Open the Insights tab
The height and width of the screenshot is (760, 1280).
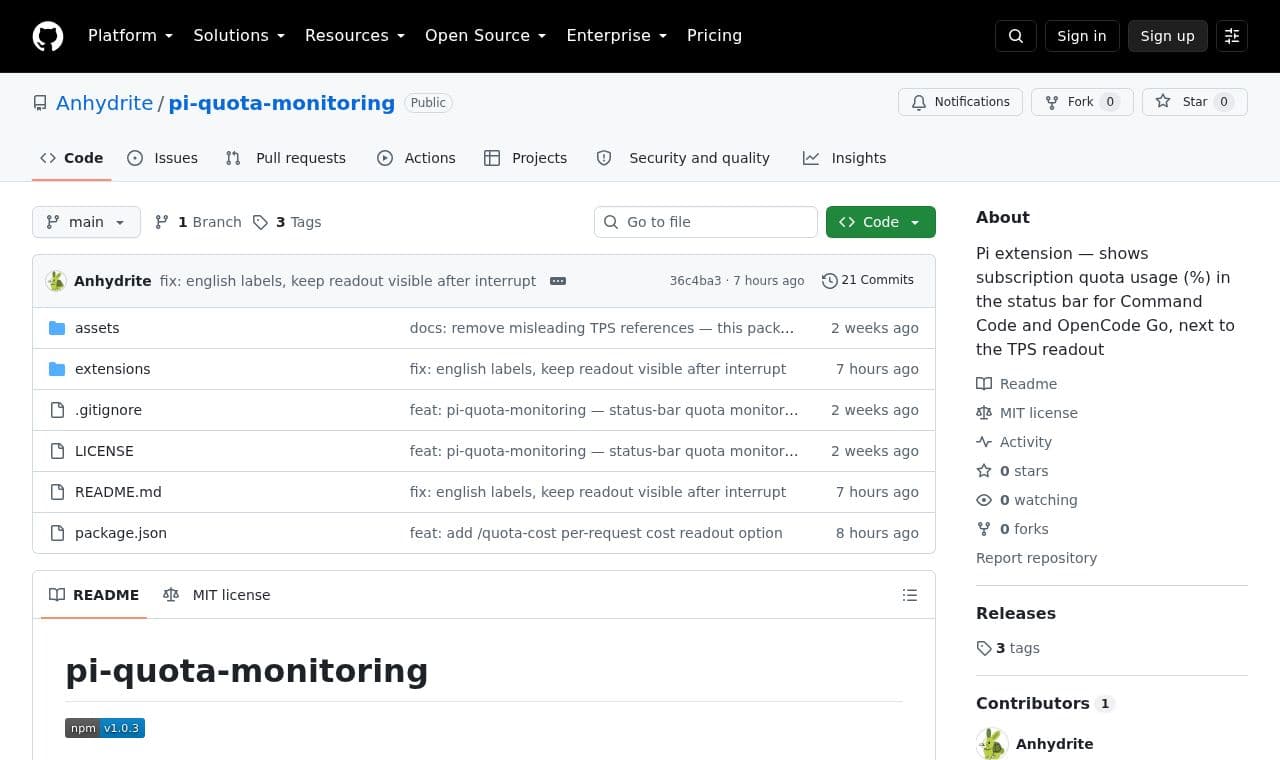pos(844,158)
